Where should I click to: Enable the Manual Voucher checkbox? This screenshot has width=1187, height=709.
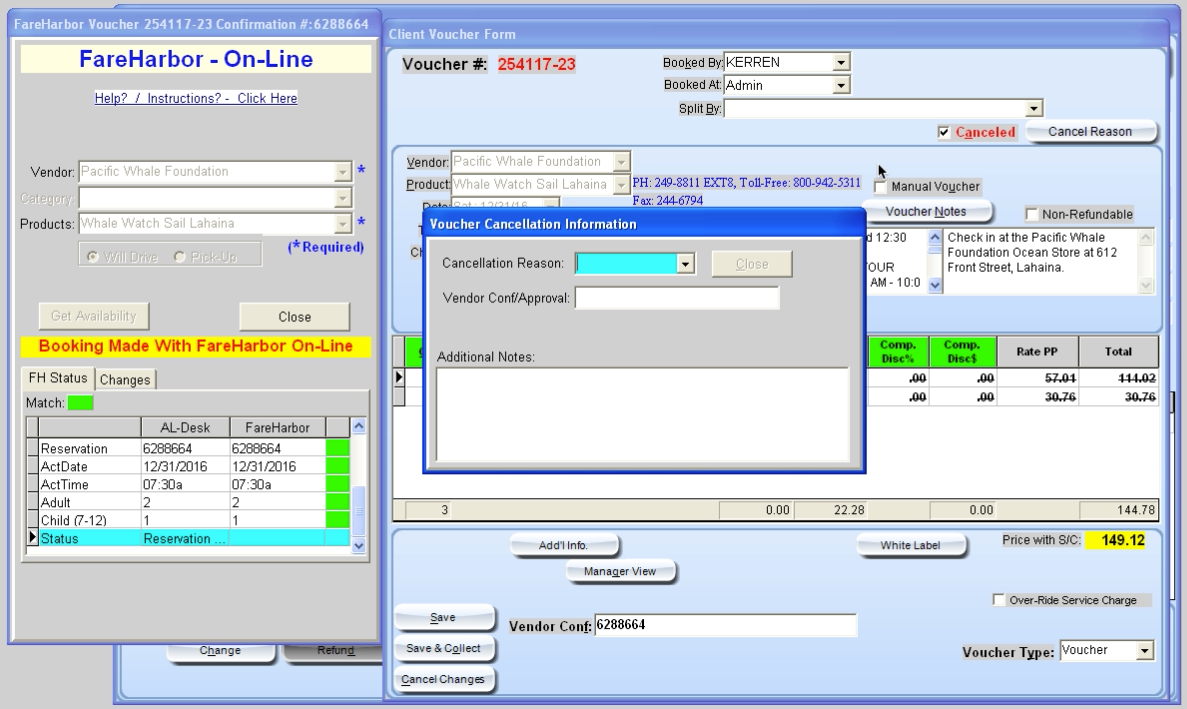pos(880,186)
